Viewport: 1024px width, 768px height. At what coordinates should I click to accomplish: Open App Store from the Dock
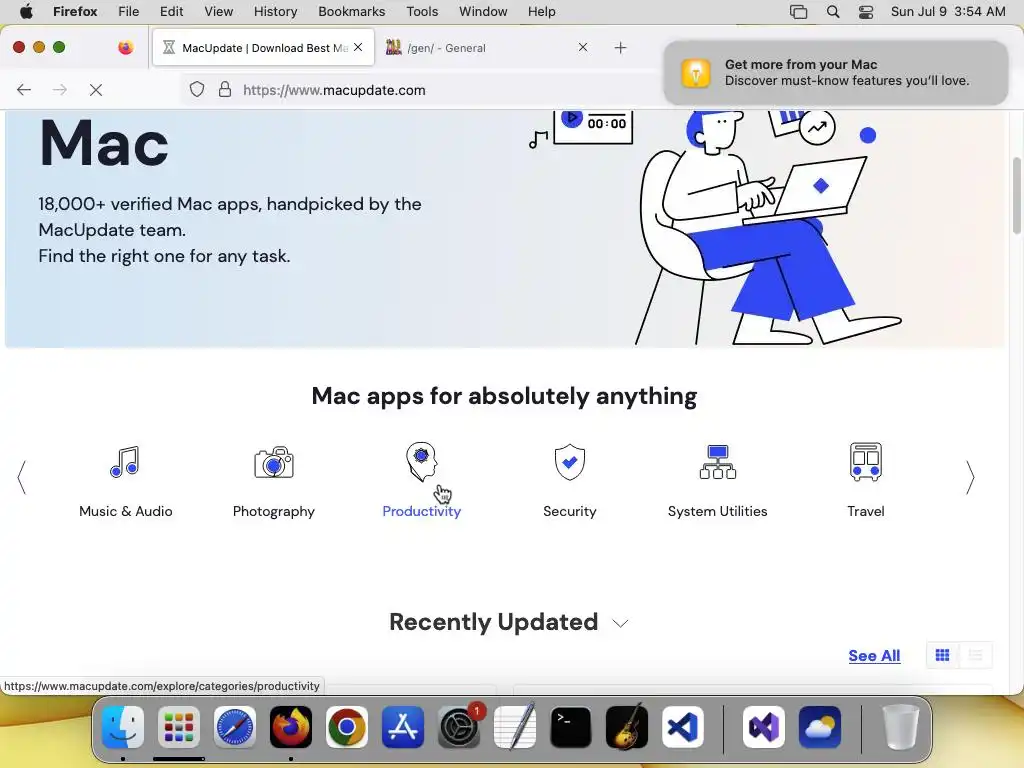pyautogui.click(x=403, y=727)
